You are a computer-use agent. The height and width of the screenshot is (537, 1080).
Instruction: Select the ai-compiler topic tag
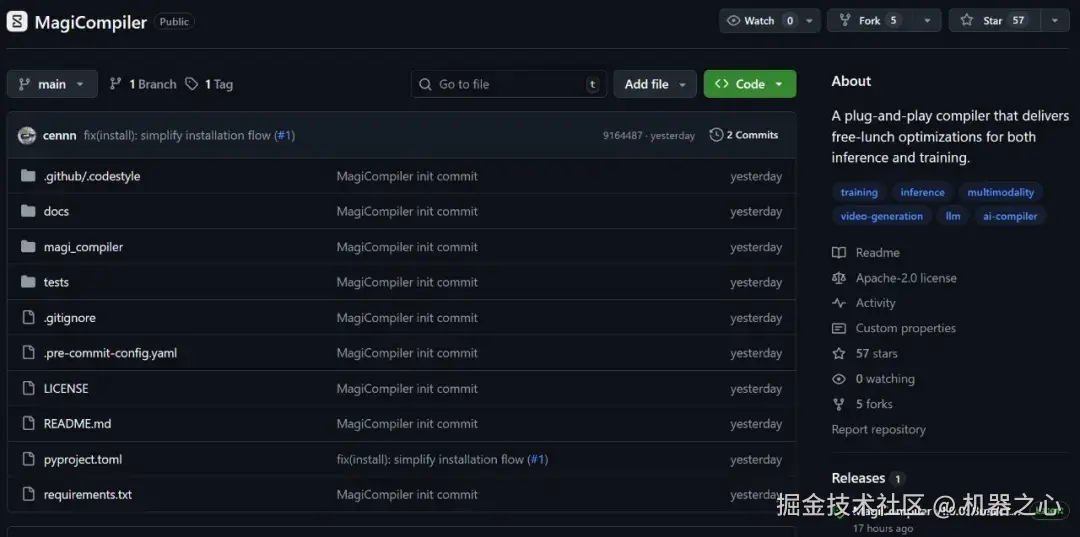point(1010,216)
